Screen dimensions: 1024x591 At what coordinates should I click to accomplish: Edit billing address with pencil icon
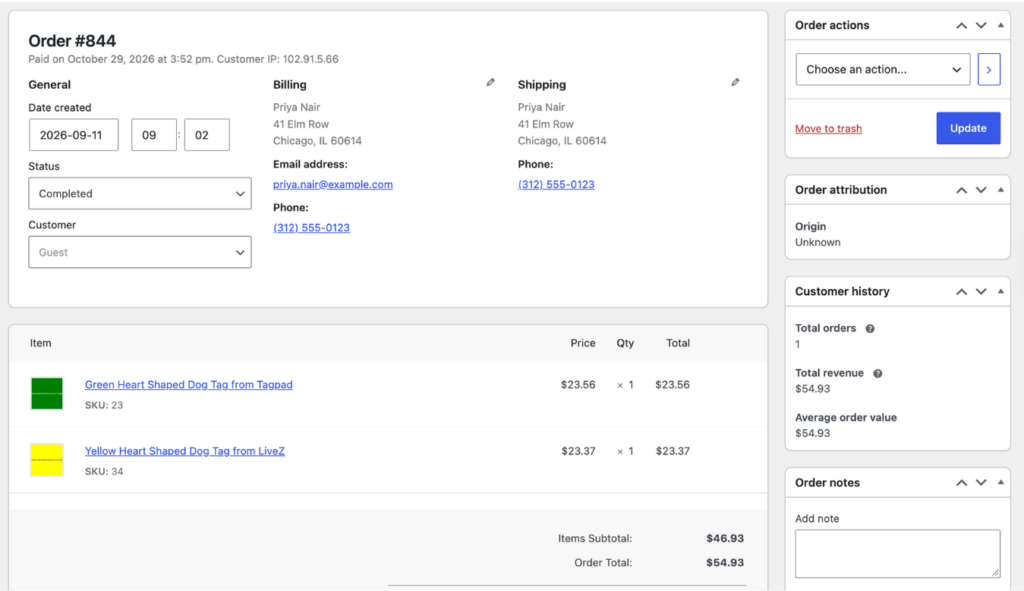[x=490, y=82]
